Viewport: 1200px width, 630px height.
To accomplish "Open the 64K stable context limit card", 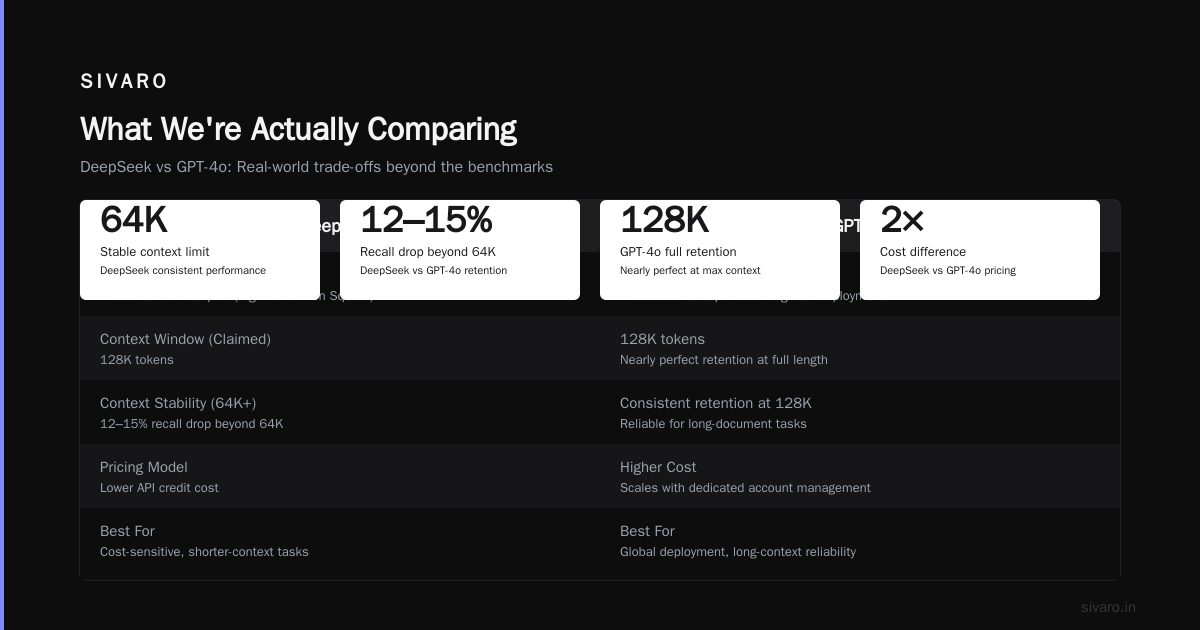I will click(200, 250).
